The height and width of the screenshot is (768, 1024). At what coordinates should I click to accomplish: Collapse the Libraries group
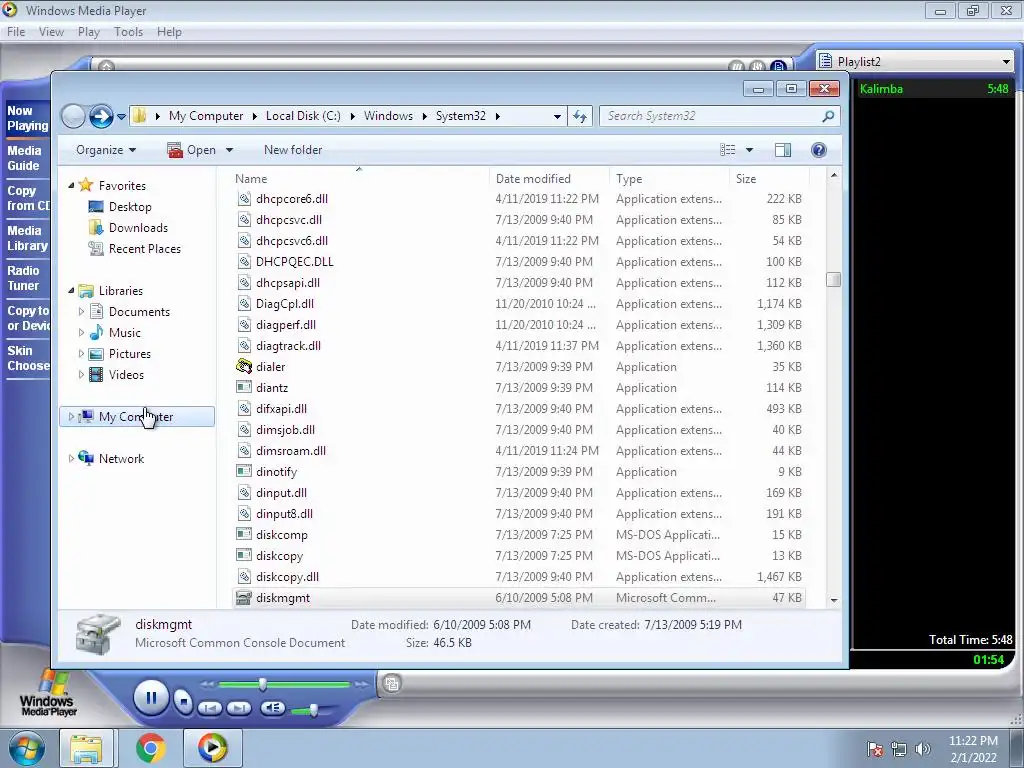(71, 291)
